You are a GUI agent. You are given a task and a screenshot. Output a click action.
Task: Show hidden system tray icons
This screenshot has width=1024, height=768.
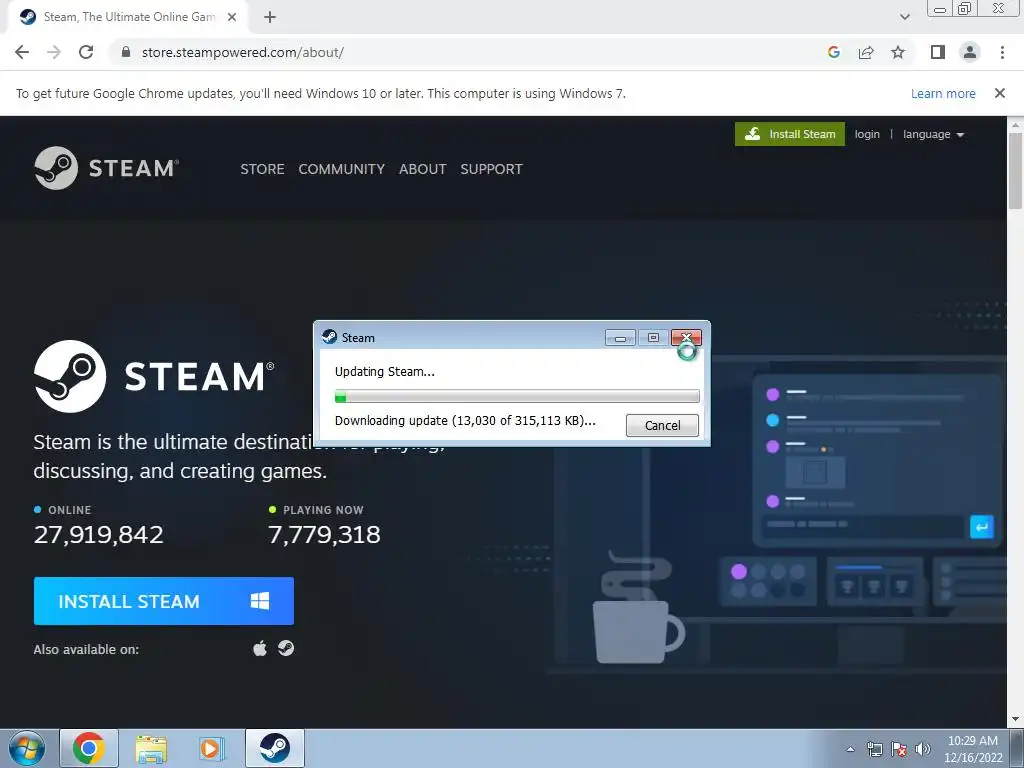click(x=850, y=749)
